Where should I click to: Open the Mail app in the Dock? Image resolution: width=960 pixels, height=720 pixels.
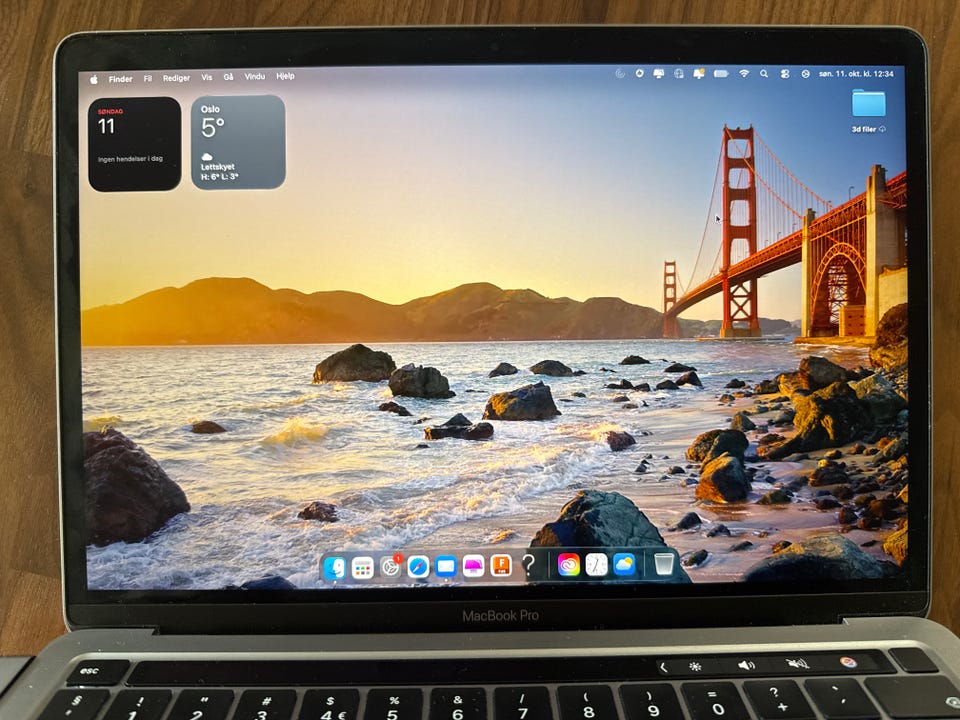446,567
